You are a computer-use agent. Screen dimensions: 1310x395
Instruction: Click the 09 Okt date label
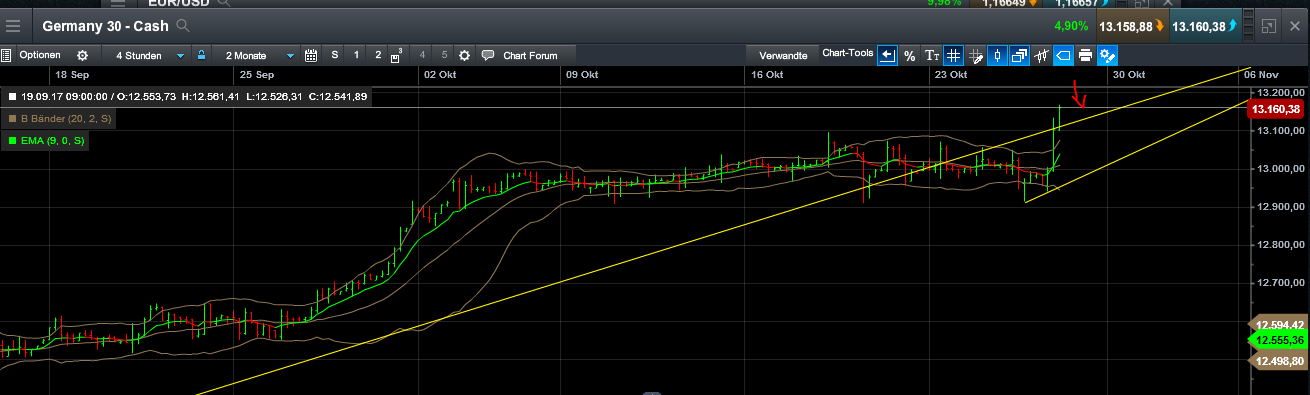click(582, 75)
